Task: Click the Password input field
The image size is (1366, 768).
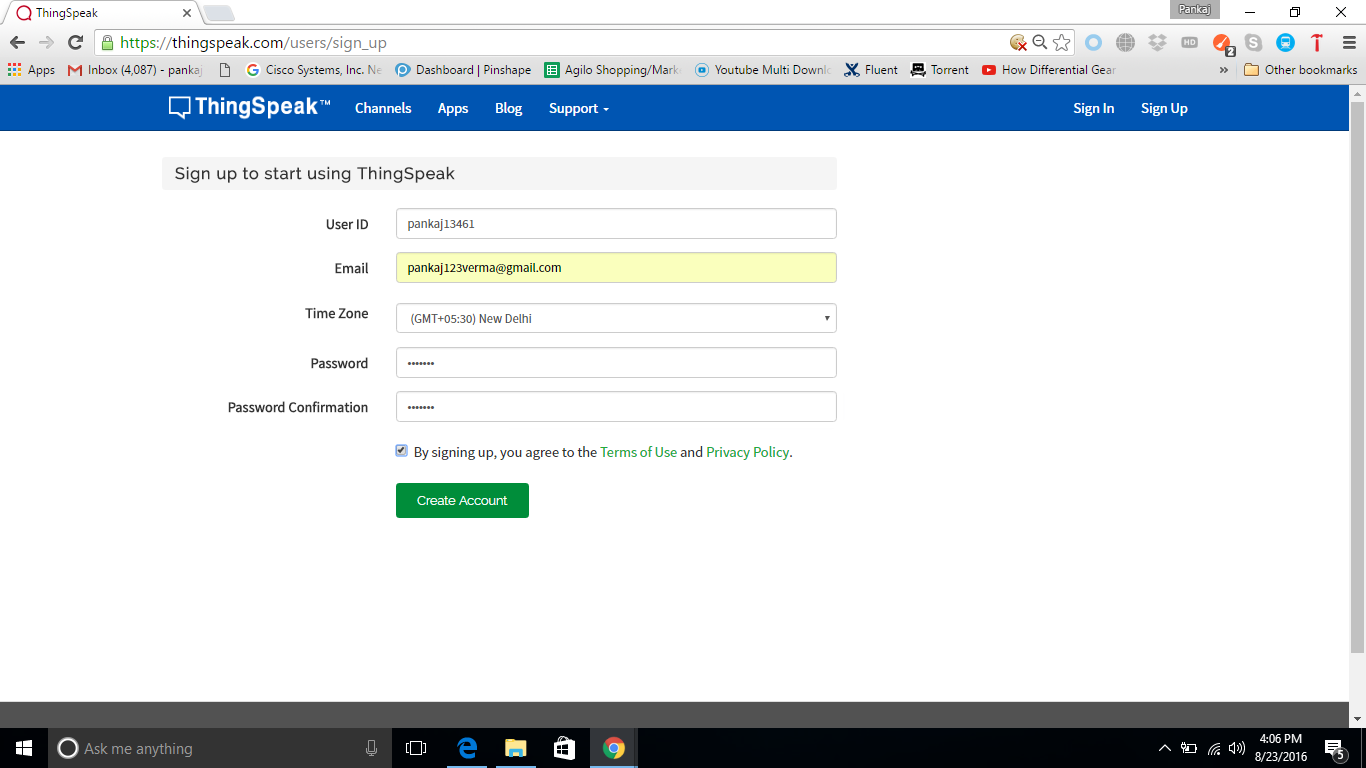Action: [x=616, y=363]
